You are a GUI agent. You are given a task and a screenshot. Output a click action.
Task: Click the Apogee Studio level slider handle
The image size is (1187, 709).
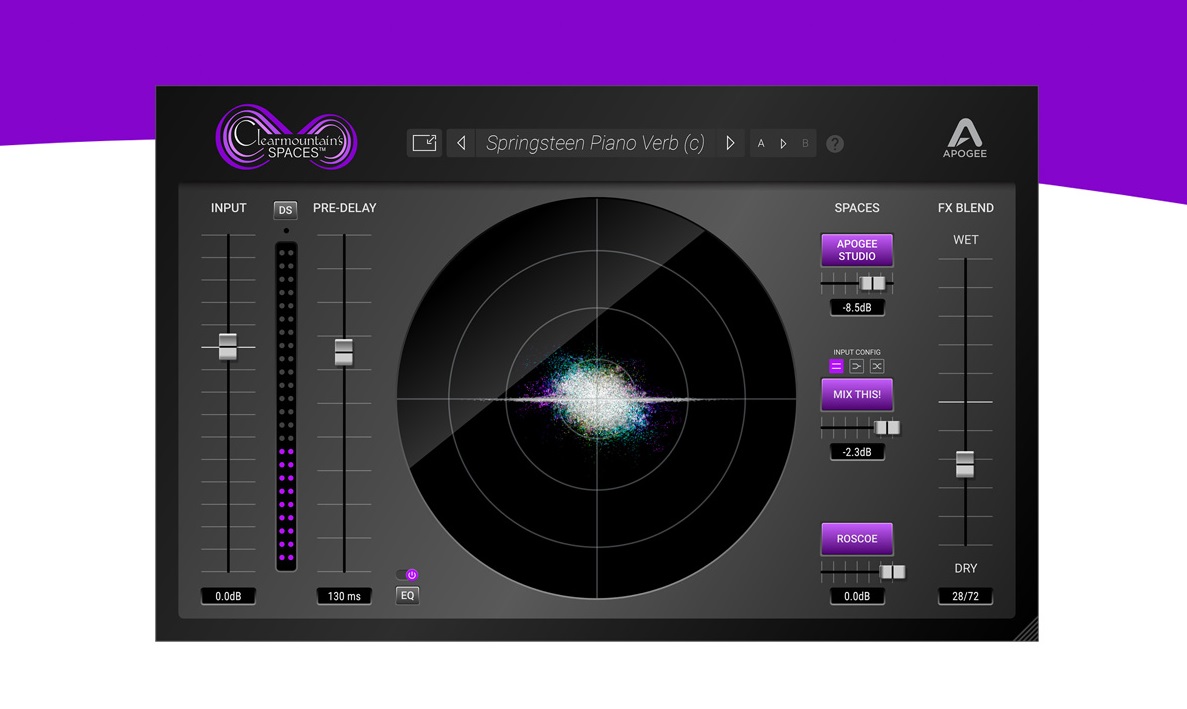point(872,283)
